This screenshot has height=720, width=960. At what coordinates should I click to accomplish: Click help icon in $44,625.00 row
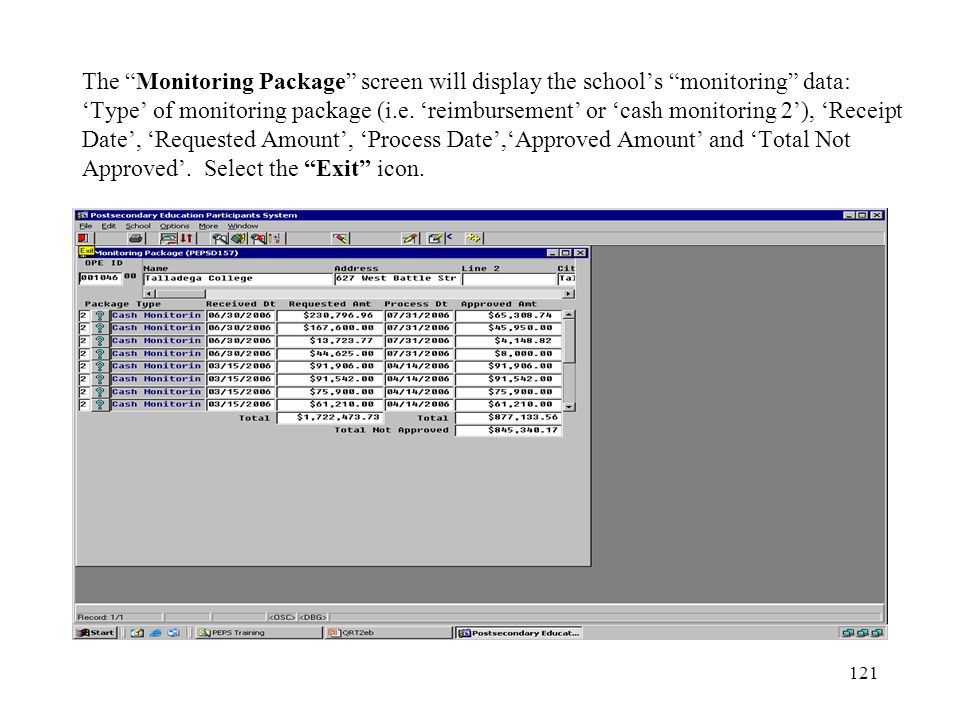click(x=100, y=354)
